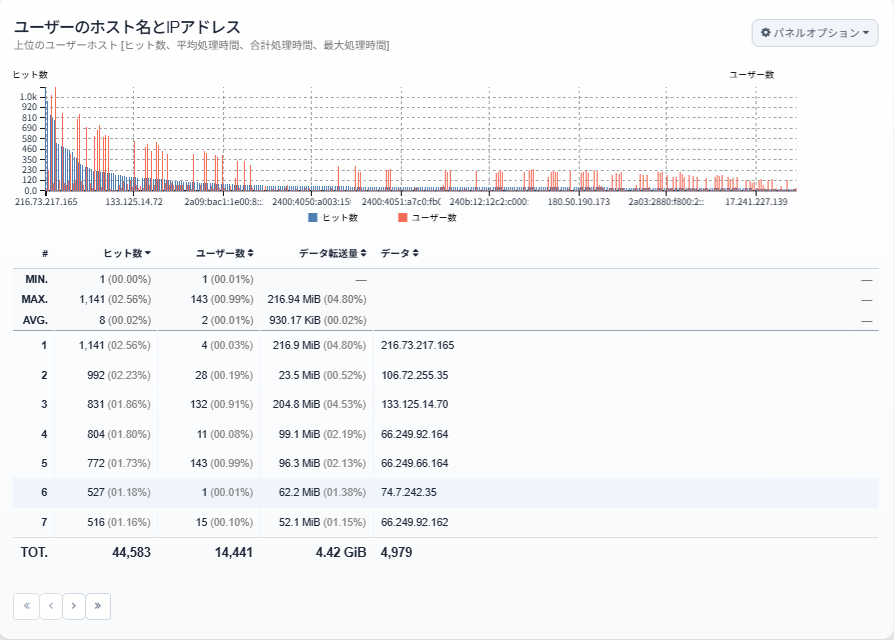This screenshot has width=894, height=640.
Task: Select highlighted row 74.7.242.35
Action: tap(445, 492)
